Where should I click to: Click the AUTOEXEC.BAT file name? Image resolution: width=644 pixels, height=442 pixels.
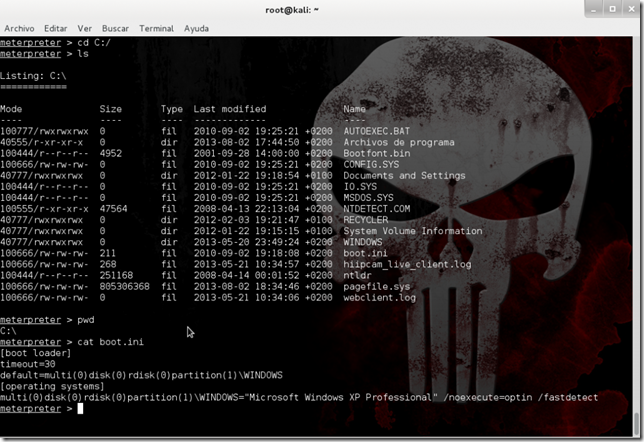point(377,131)
